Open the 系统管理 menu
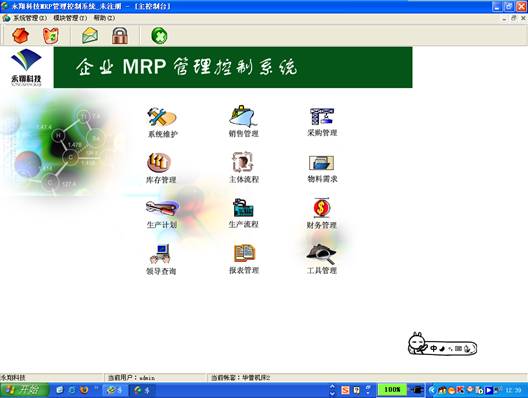 29,18
